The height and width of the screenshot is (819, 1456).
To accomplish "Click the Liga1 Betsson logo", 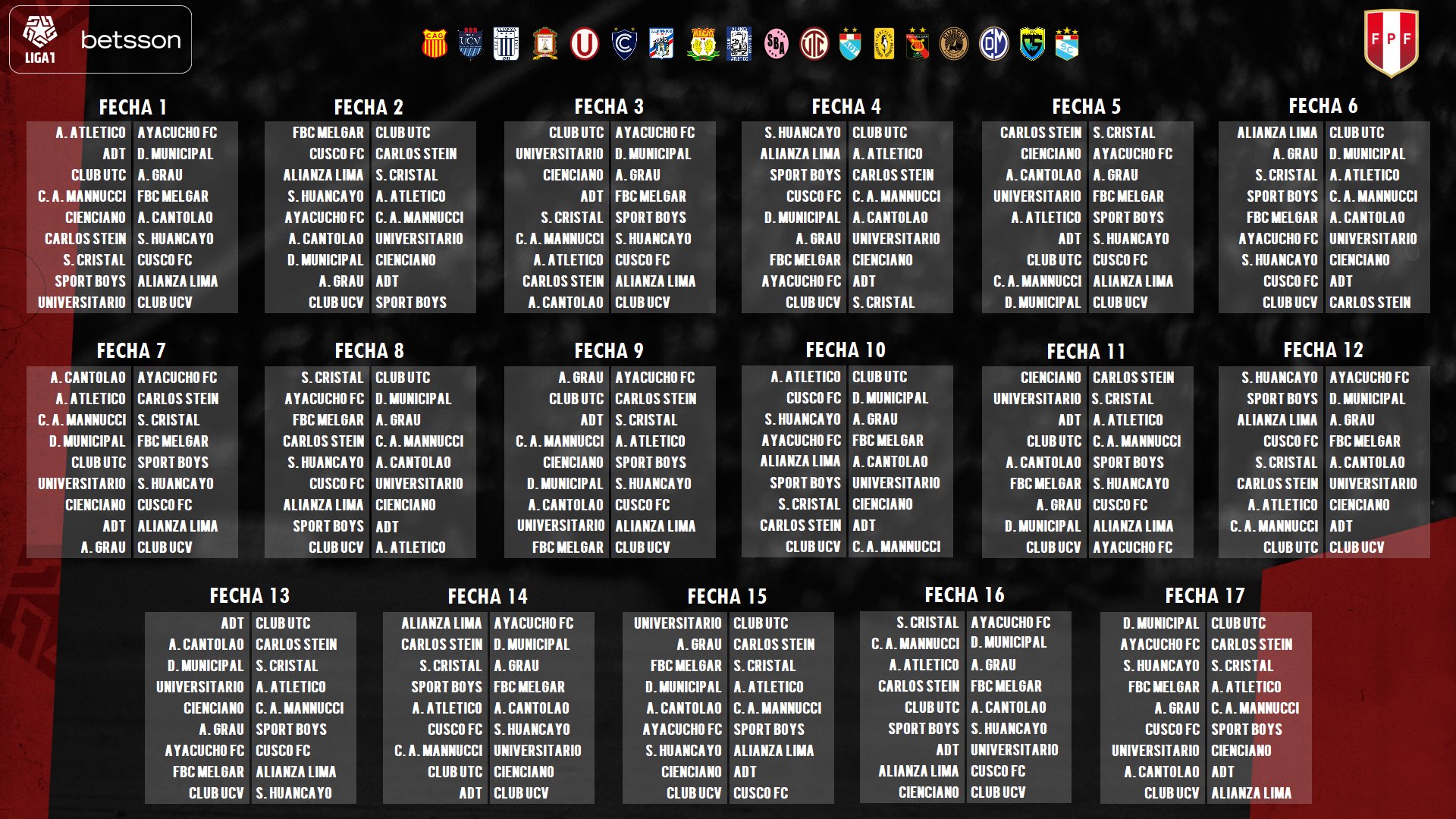I will tap(100, 40).
